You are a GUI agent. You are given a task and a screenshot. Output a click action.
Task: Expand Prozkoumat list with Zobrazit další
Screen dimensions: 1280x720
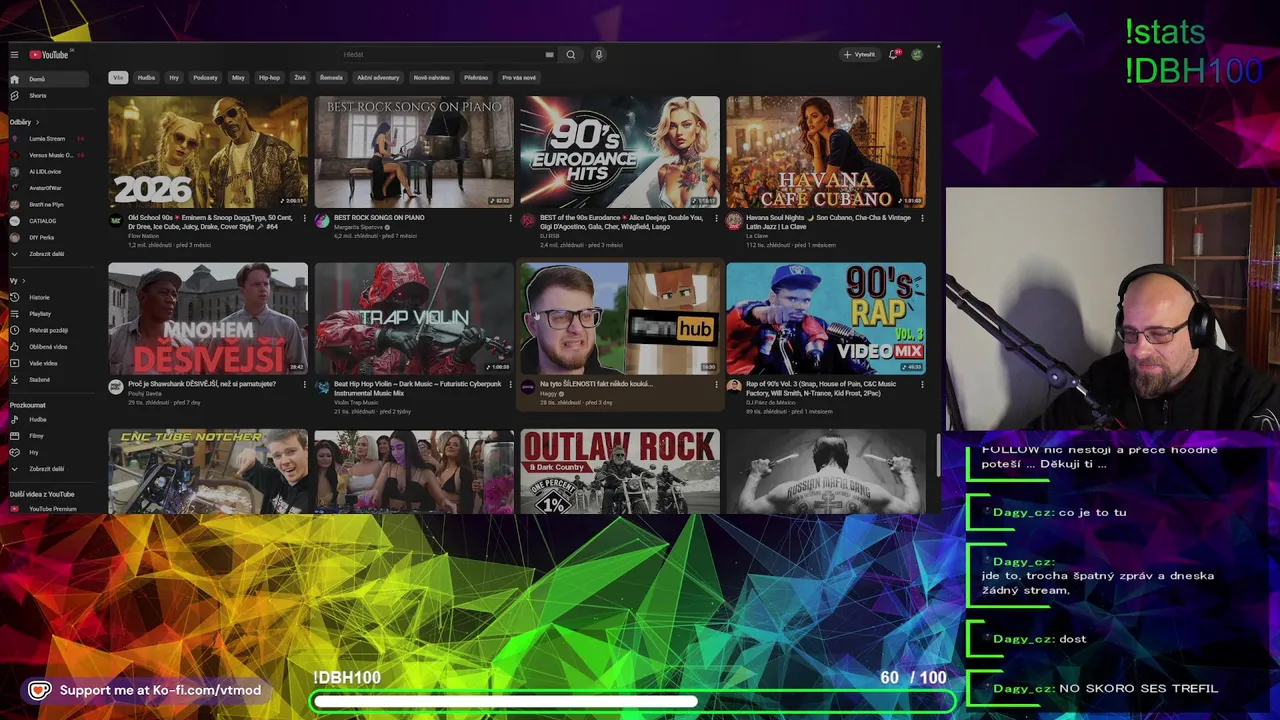tap(49, 469)
